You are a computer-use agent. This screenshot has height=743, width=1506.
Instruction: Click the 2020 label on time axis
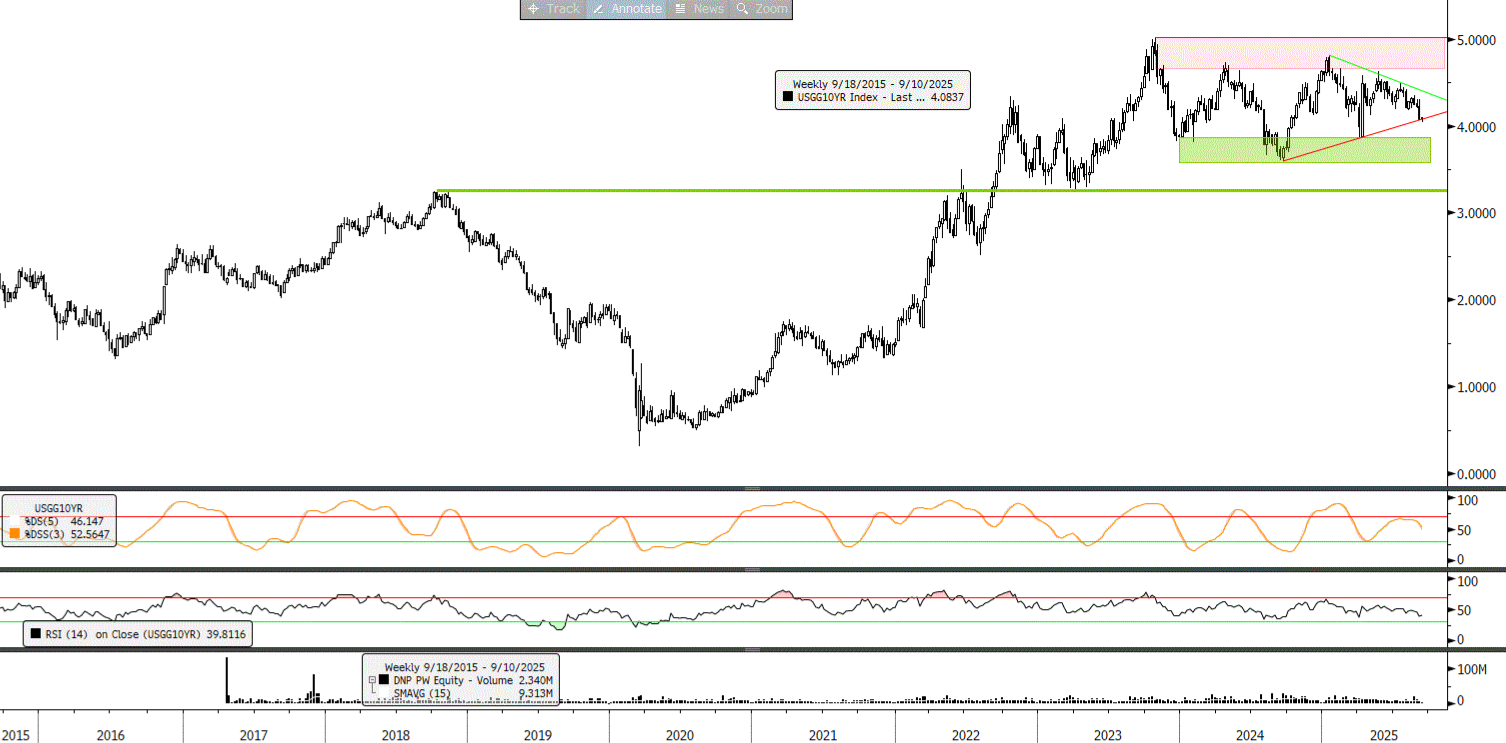679,735
